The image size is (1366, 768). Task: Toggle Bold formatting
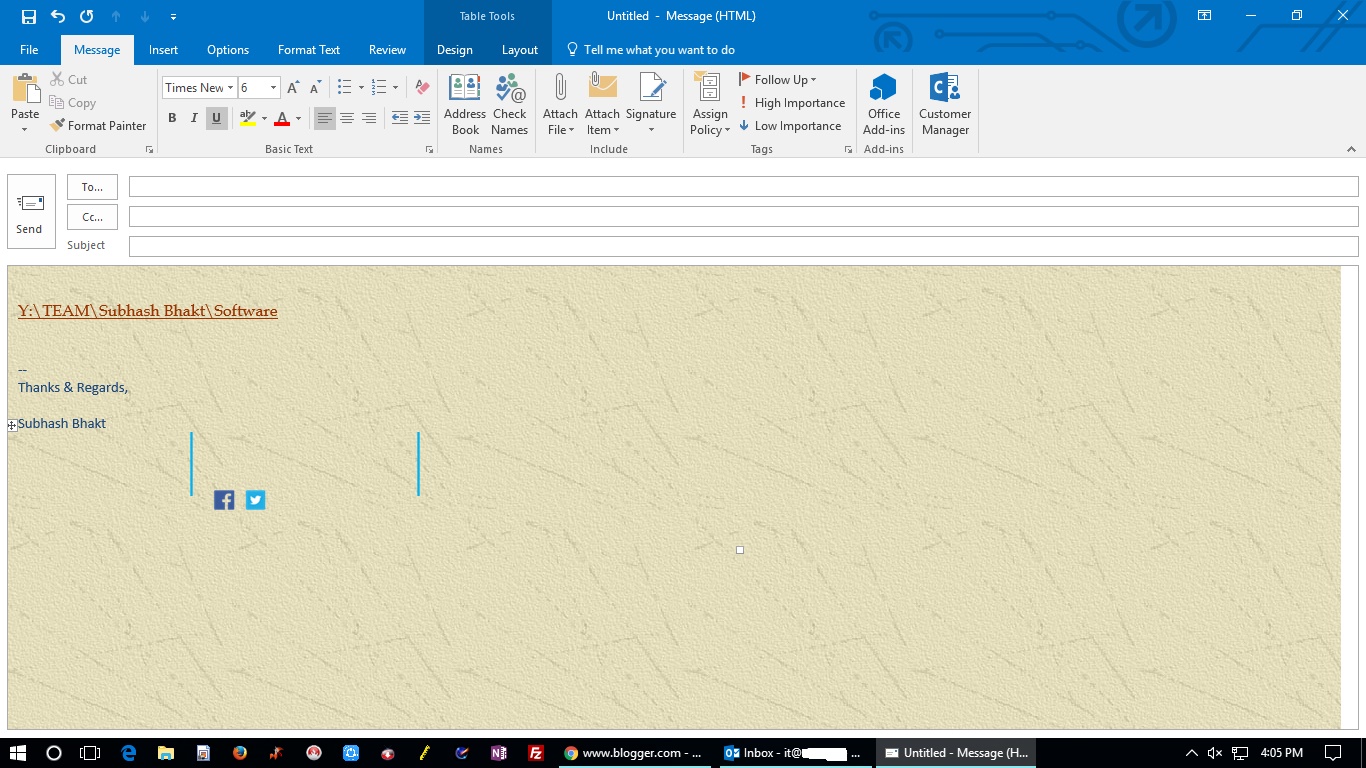pos(172,118)
